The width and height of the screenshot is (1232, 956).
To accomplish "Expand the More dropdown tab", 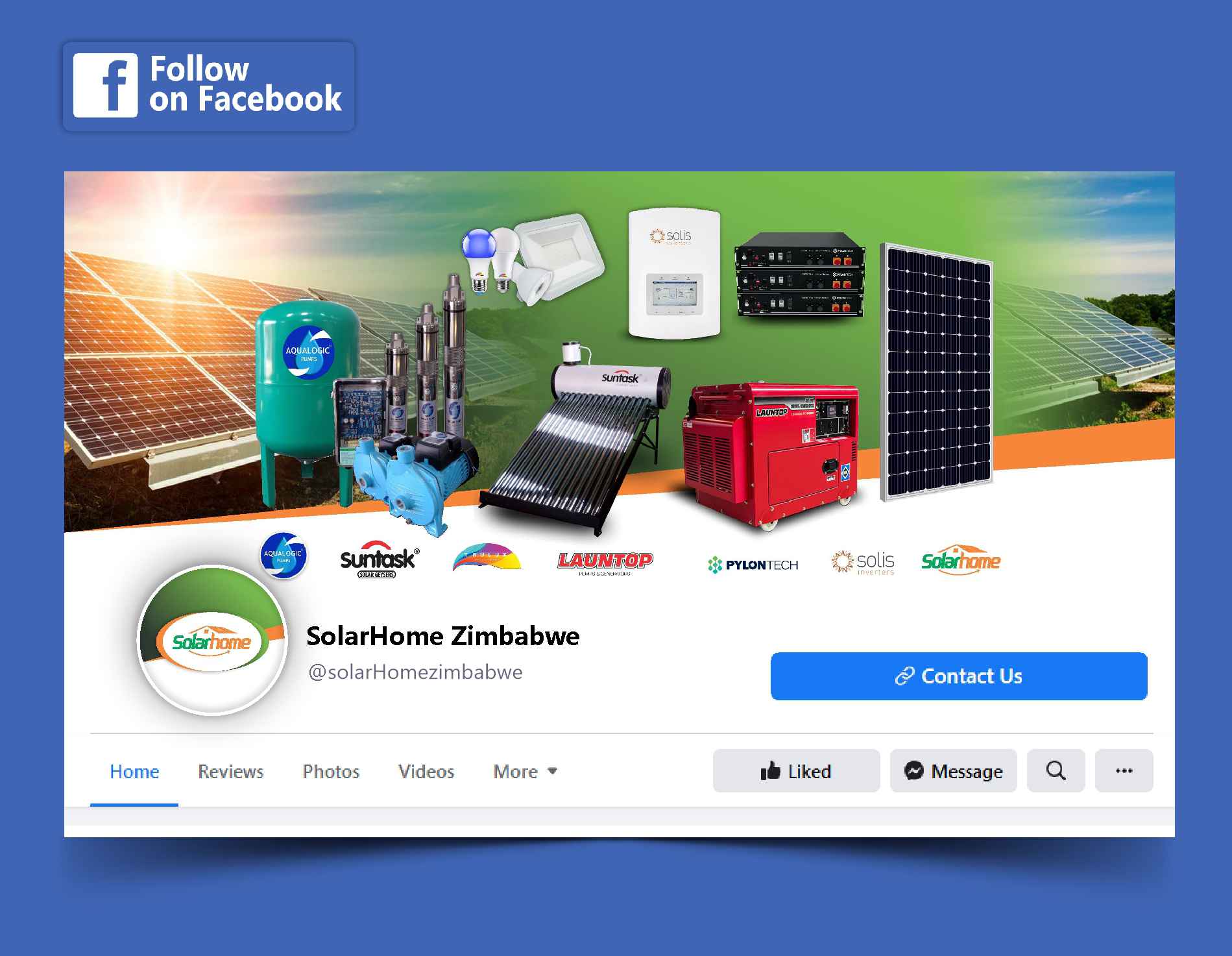I will point(525,772).
